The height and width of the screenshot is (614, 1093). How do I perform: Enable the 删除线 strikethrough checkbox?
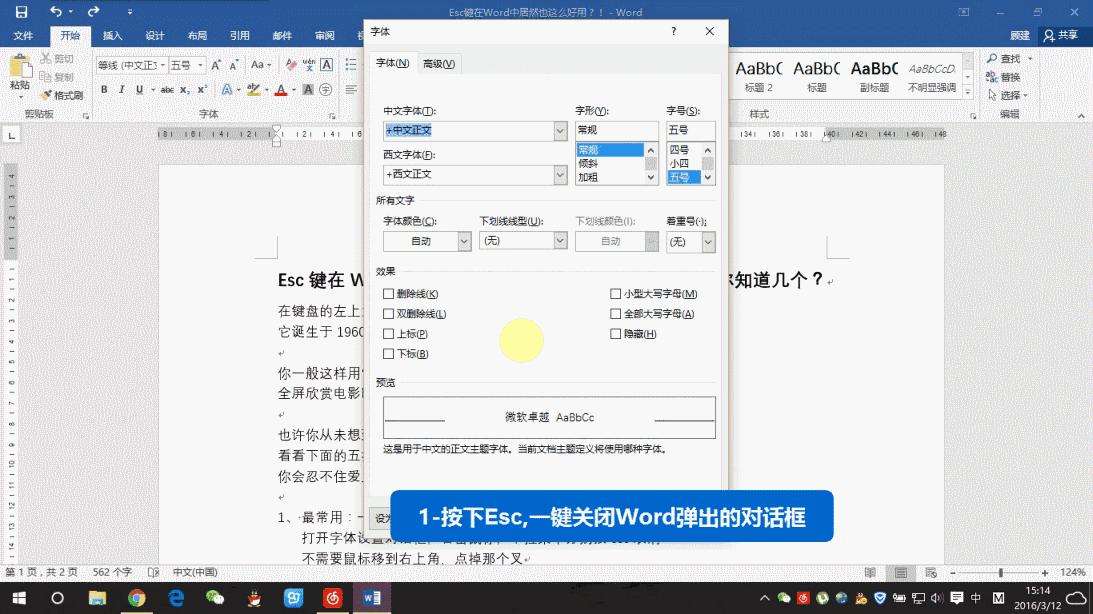point(388,293)
